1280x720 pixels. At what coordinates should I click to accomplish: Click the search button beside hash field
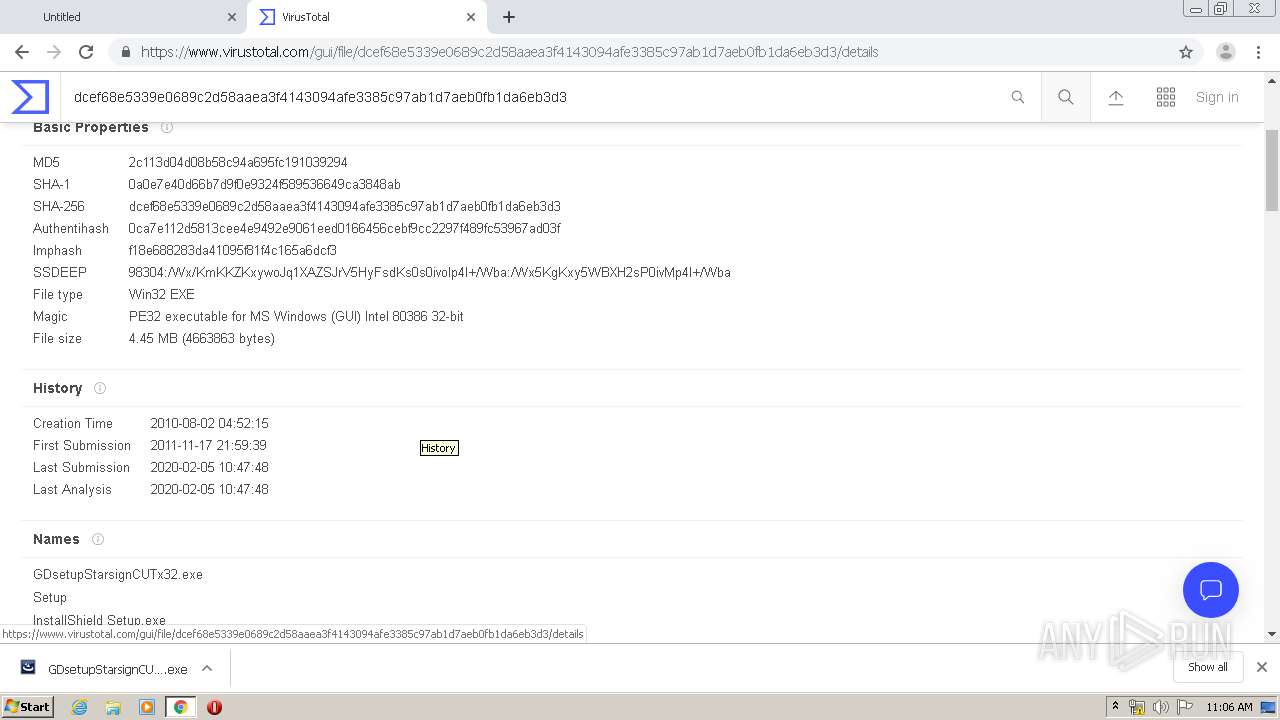tap(1066, 97)
